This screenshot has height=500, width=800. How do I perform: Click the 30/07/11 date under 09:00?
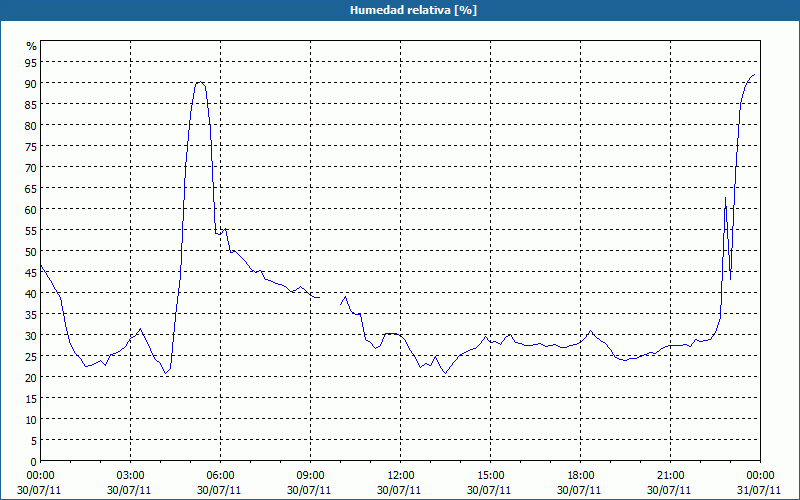click(309, 490)
